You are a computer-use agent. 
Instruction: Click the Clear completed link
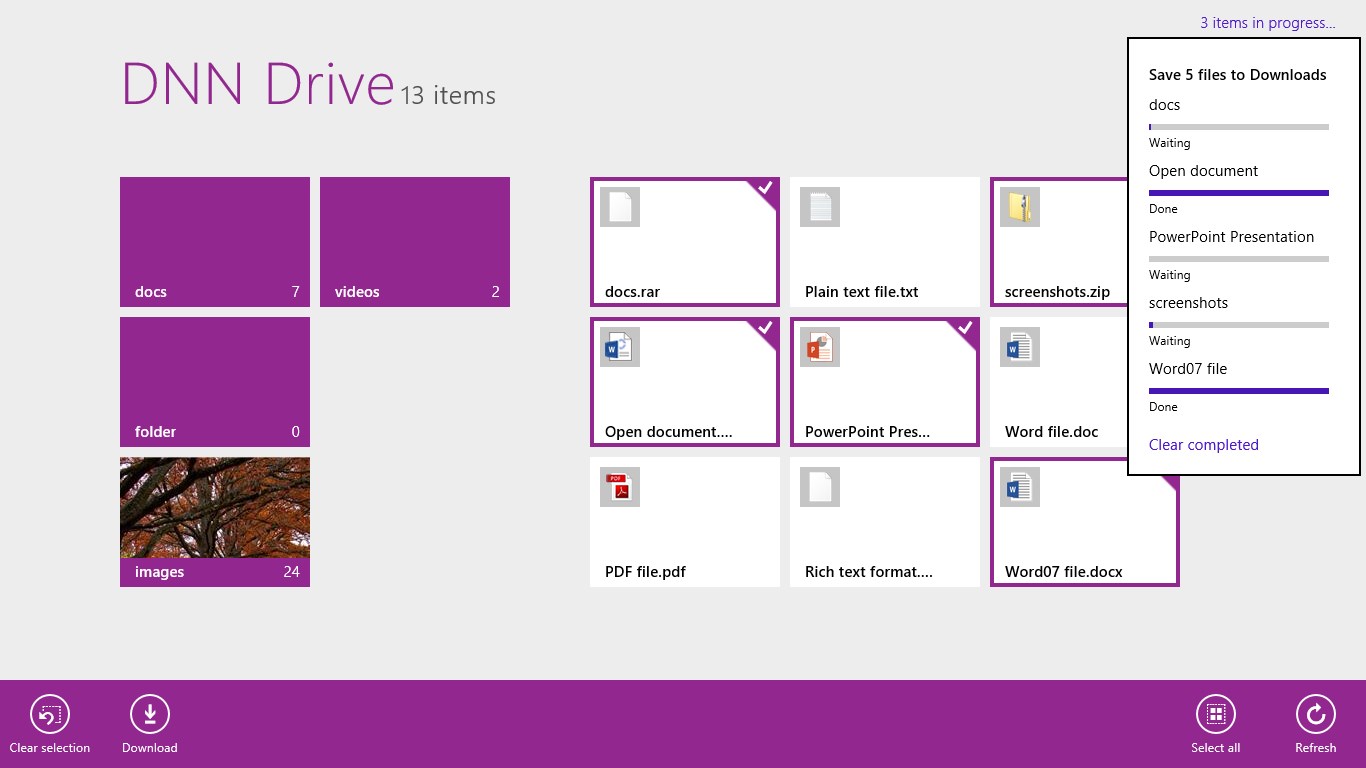[x=1204, y=445]
